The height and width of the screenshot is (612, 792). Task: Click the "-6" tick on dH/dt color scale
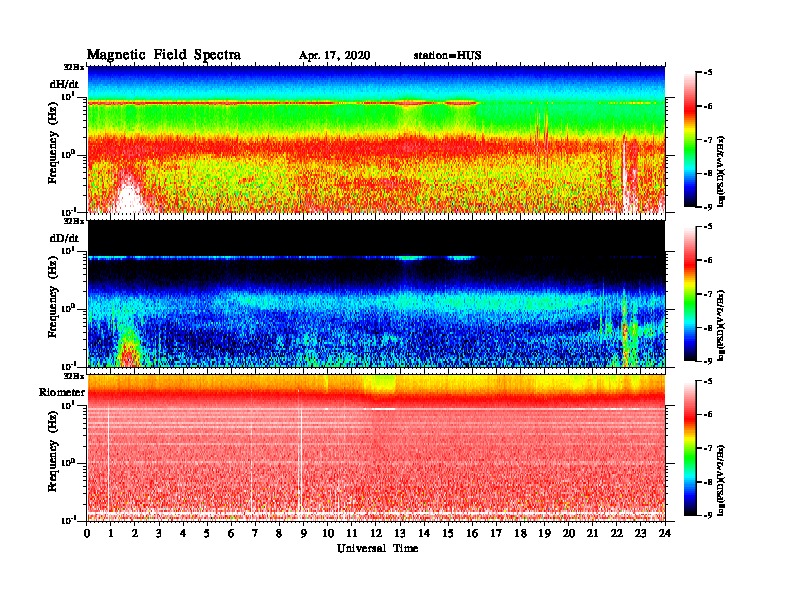(708, 106)
